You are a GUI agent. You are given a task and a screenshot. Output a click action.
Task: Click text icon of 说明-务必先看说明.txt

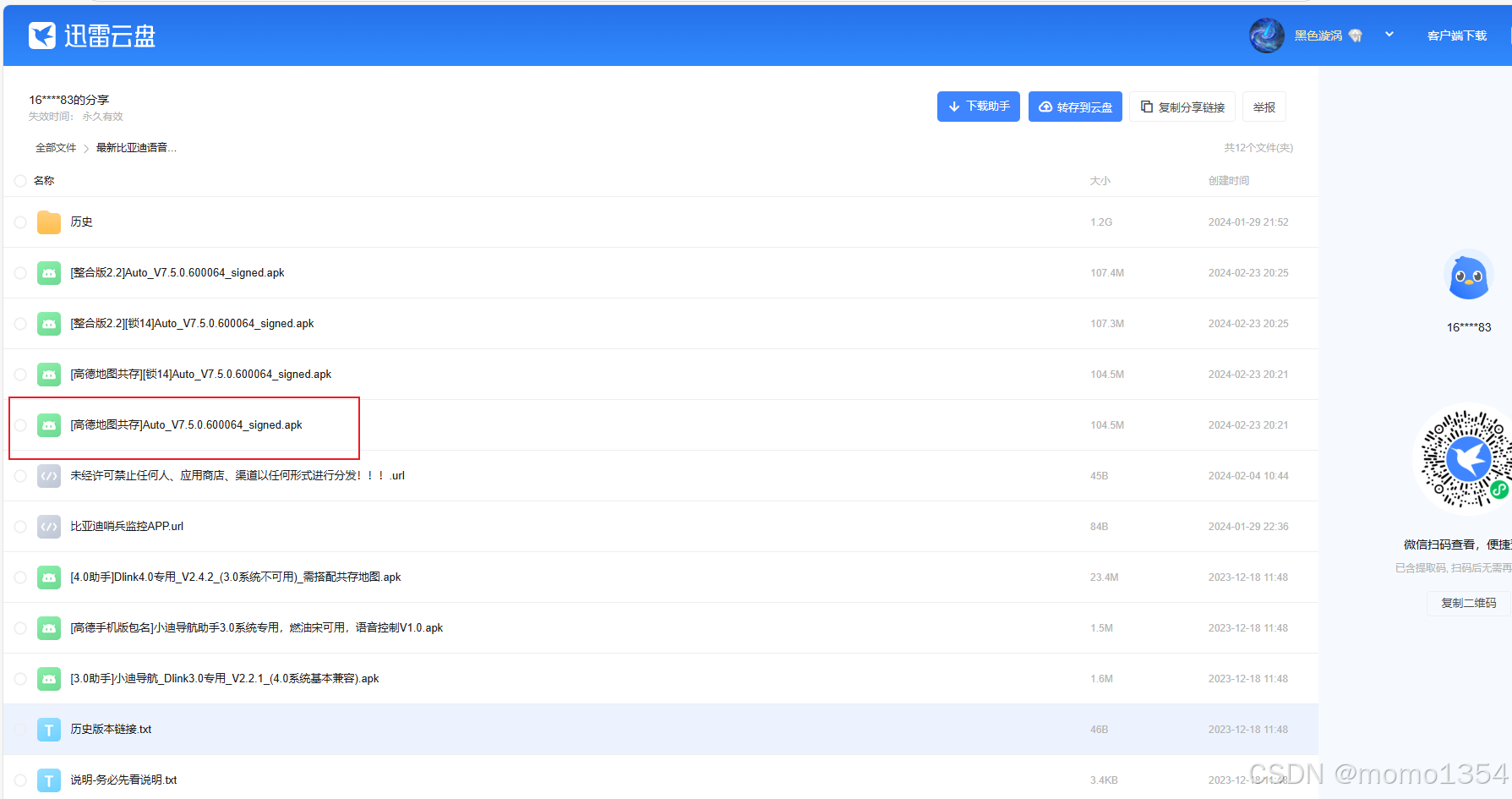pyautogui.click(x=49, y=780)
